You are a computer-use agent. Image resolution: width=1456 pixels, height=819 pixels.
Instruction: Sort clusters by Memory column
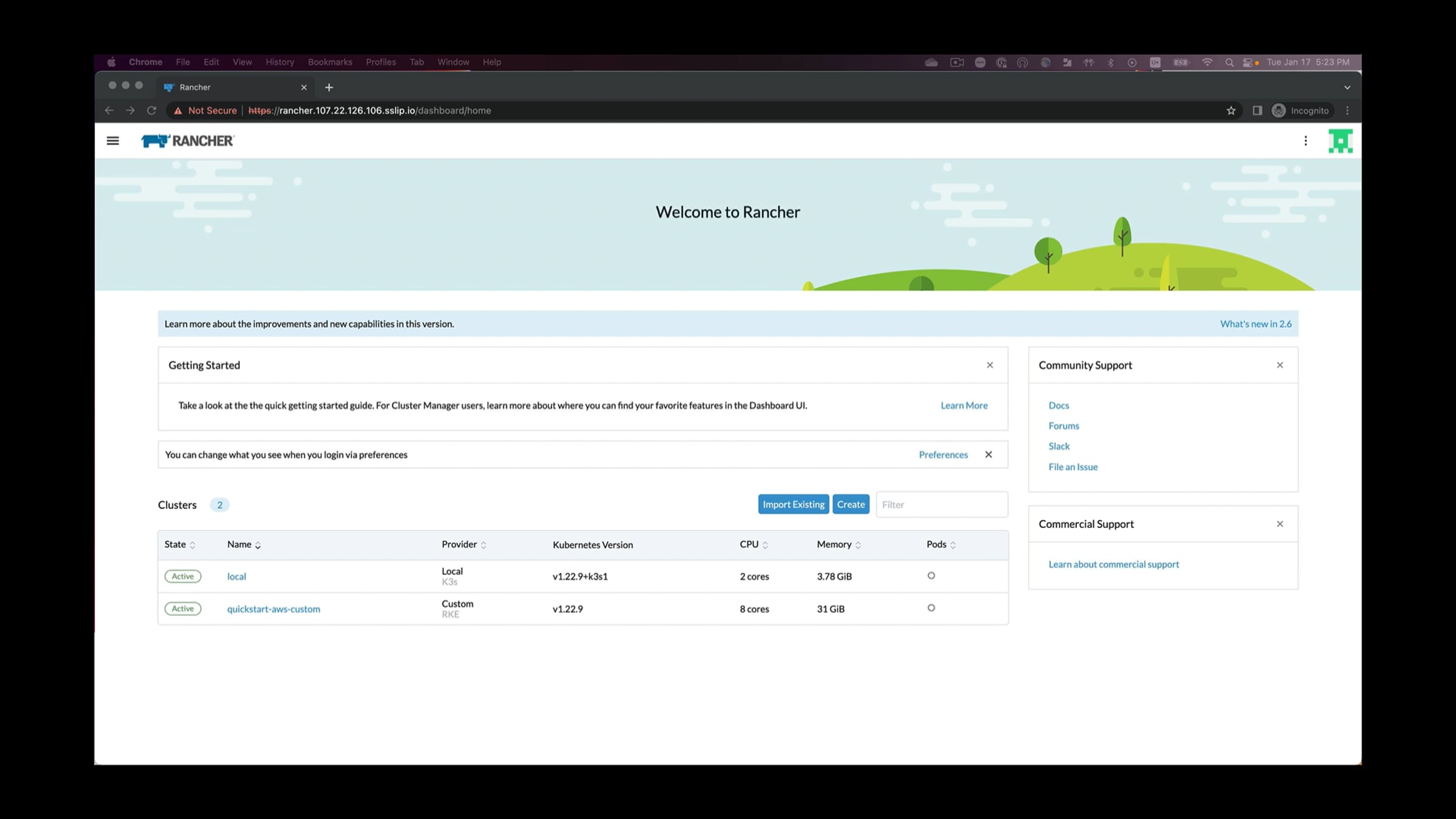[x=839, y=545]
